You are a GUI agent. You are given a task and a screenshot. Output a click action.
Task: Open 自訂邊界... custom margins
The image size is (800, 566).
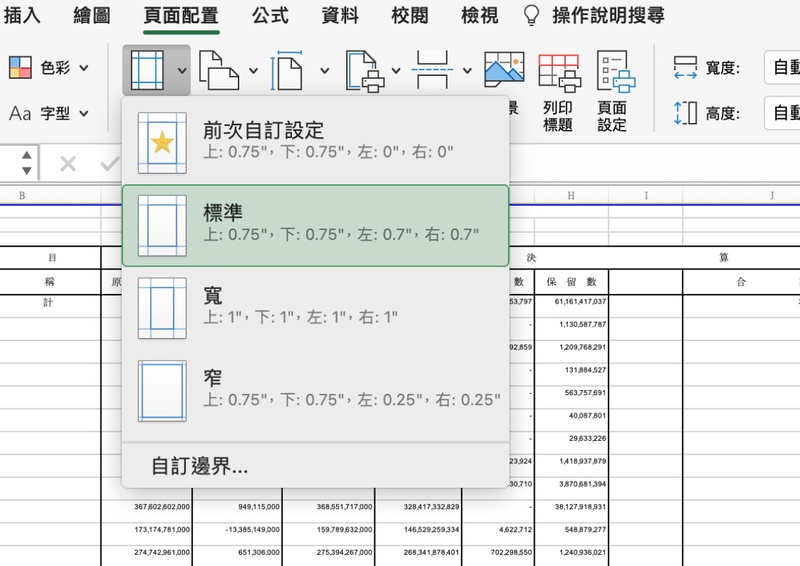click(x=200, y=466)
